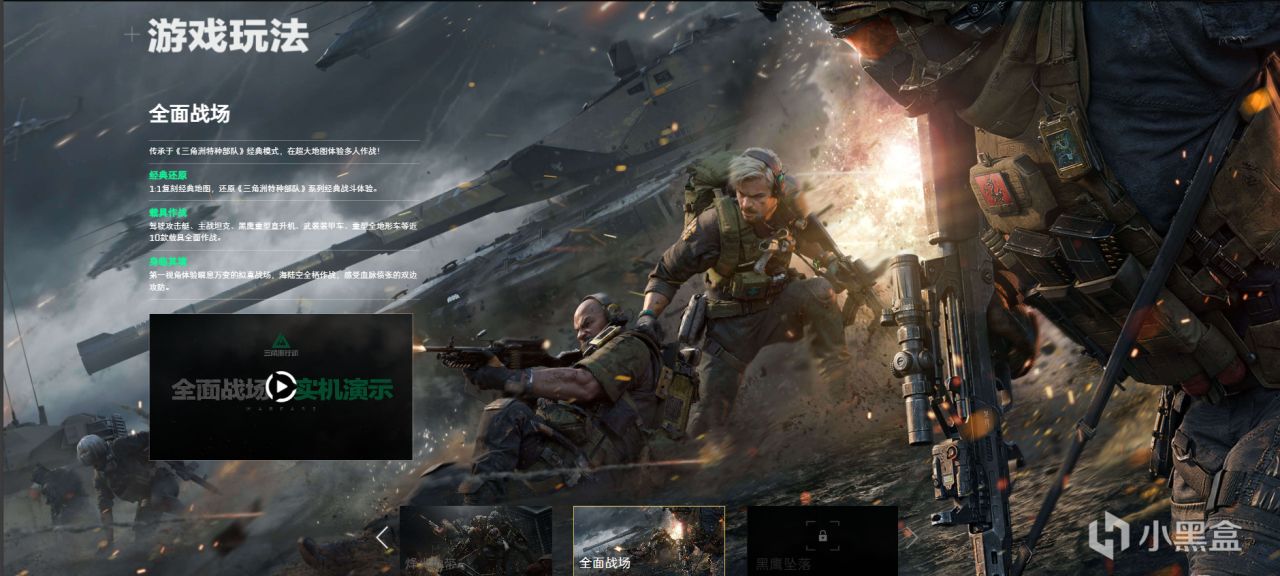Select the 全面战场 mode thumbnail
Viewport: 1280px width, 576px height.
648,540
